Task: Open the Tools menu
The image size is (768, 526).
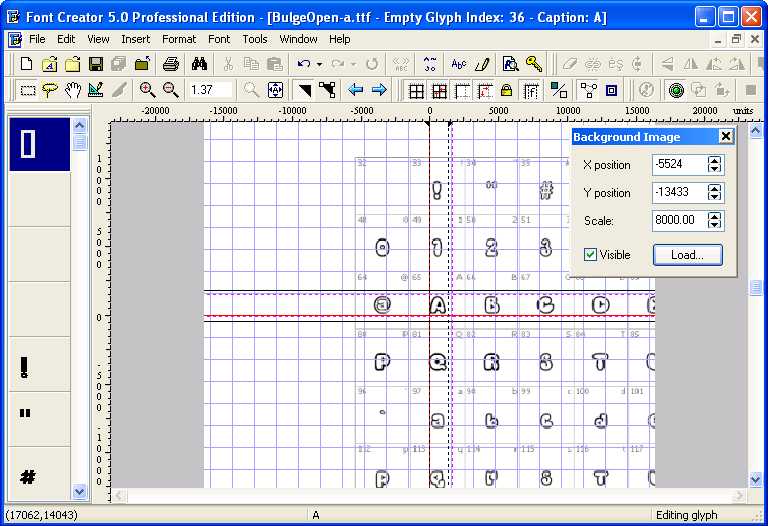Action: 255,39
